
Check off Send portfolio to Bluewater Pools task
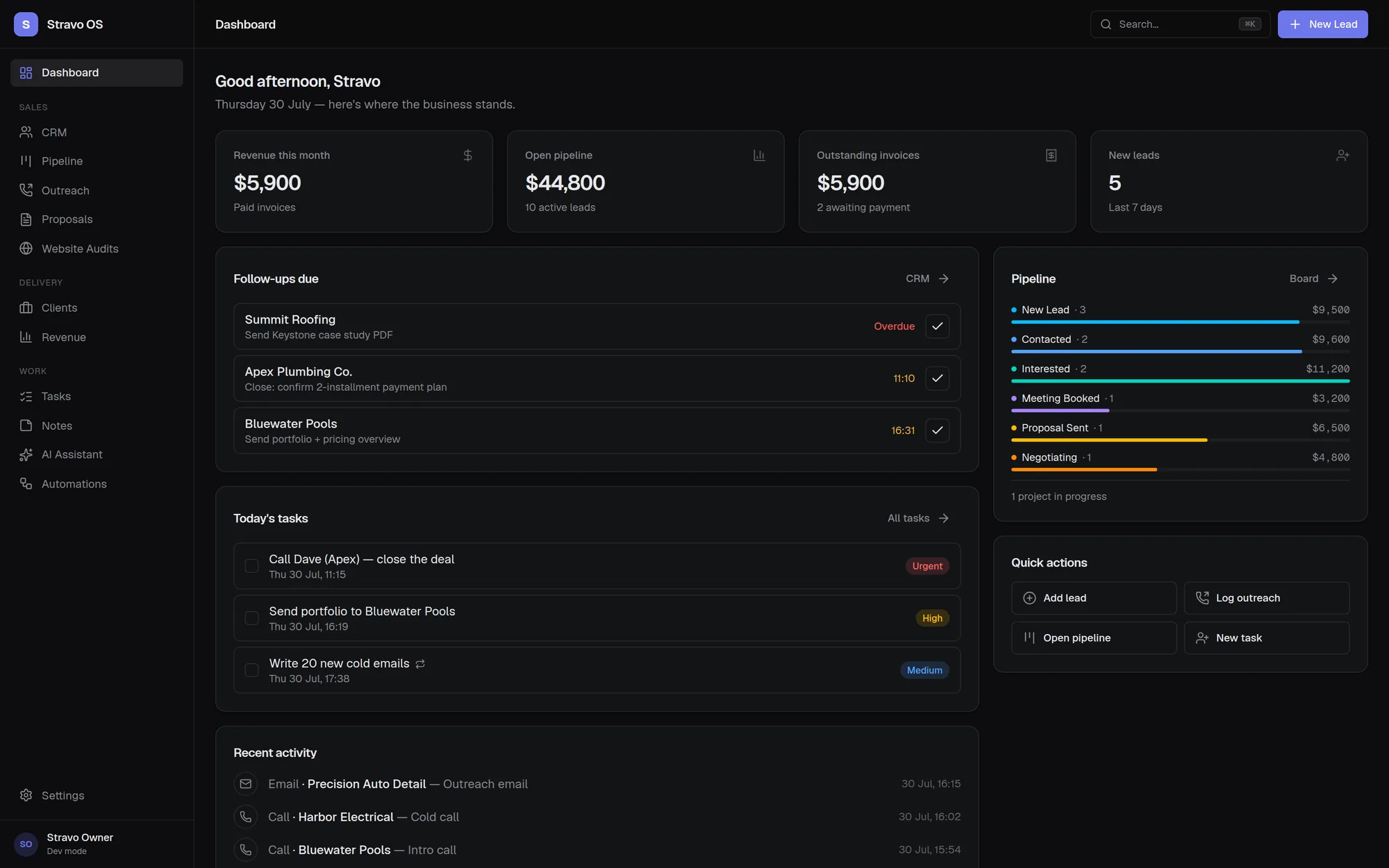[x=251, y=618]
